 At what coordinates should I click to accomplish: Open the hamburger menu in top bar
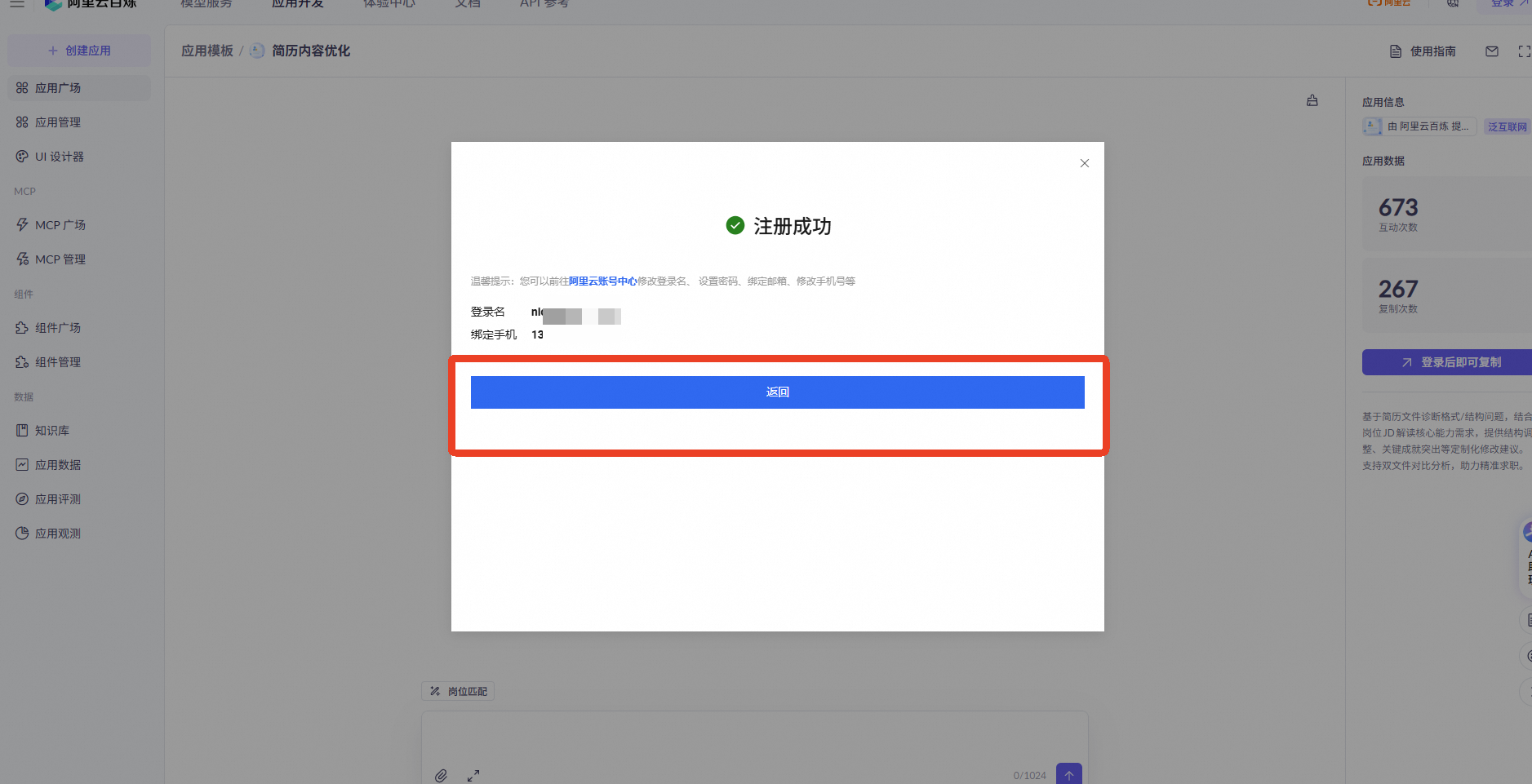coord(16,4)
